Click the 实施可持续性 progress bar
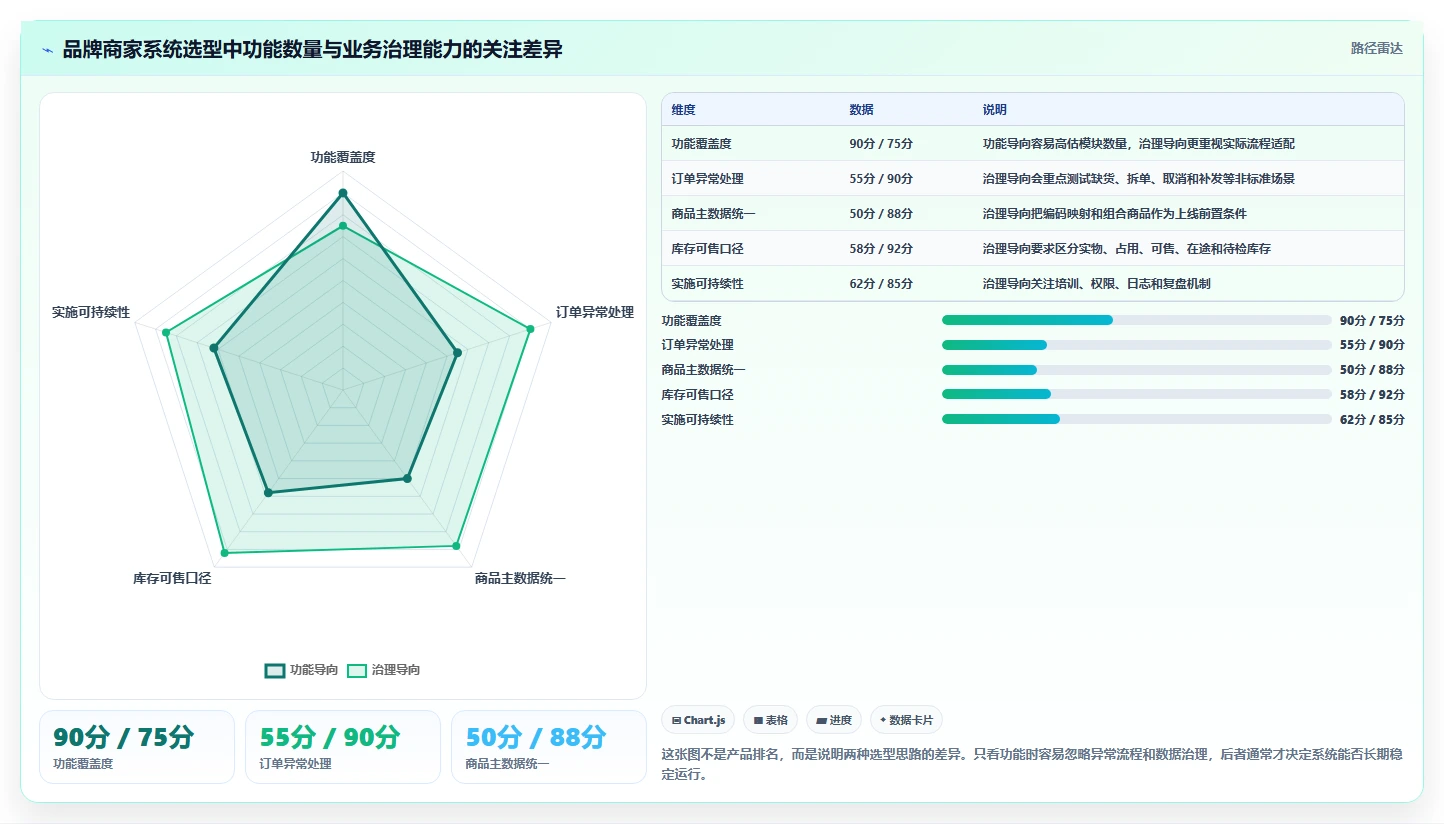The image size is (1444, 824). tap(1137, 420)
